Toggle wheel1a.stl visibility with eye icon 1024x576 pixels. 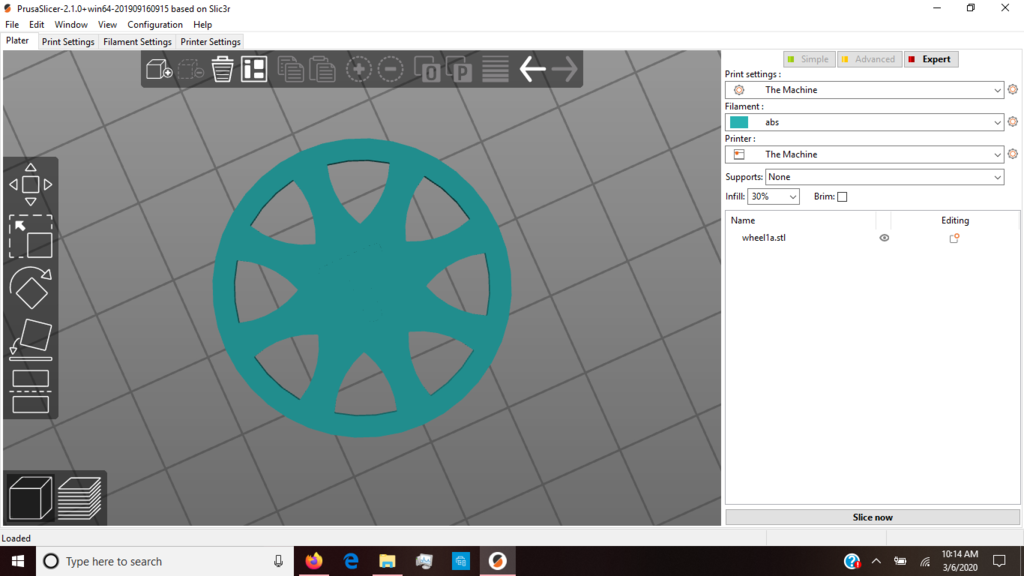pyautogui.click(x=884, y=238)
